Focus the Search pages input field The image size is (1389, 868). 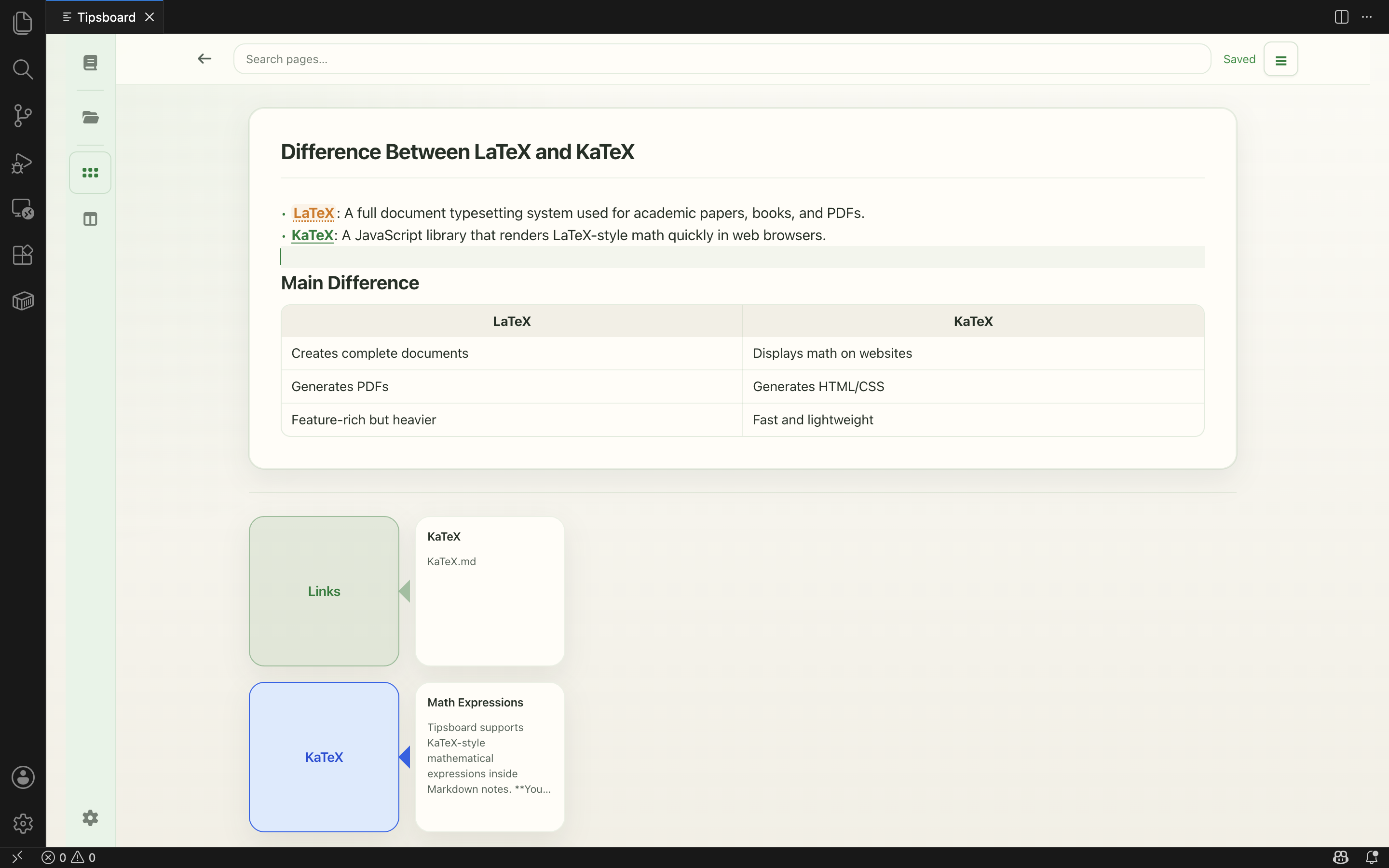pyautogui.click(x=722, y=59)
